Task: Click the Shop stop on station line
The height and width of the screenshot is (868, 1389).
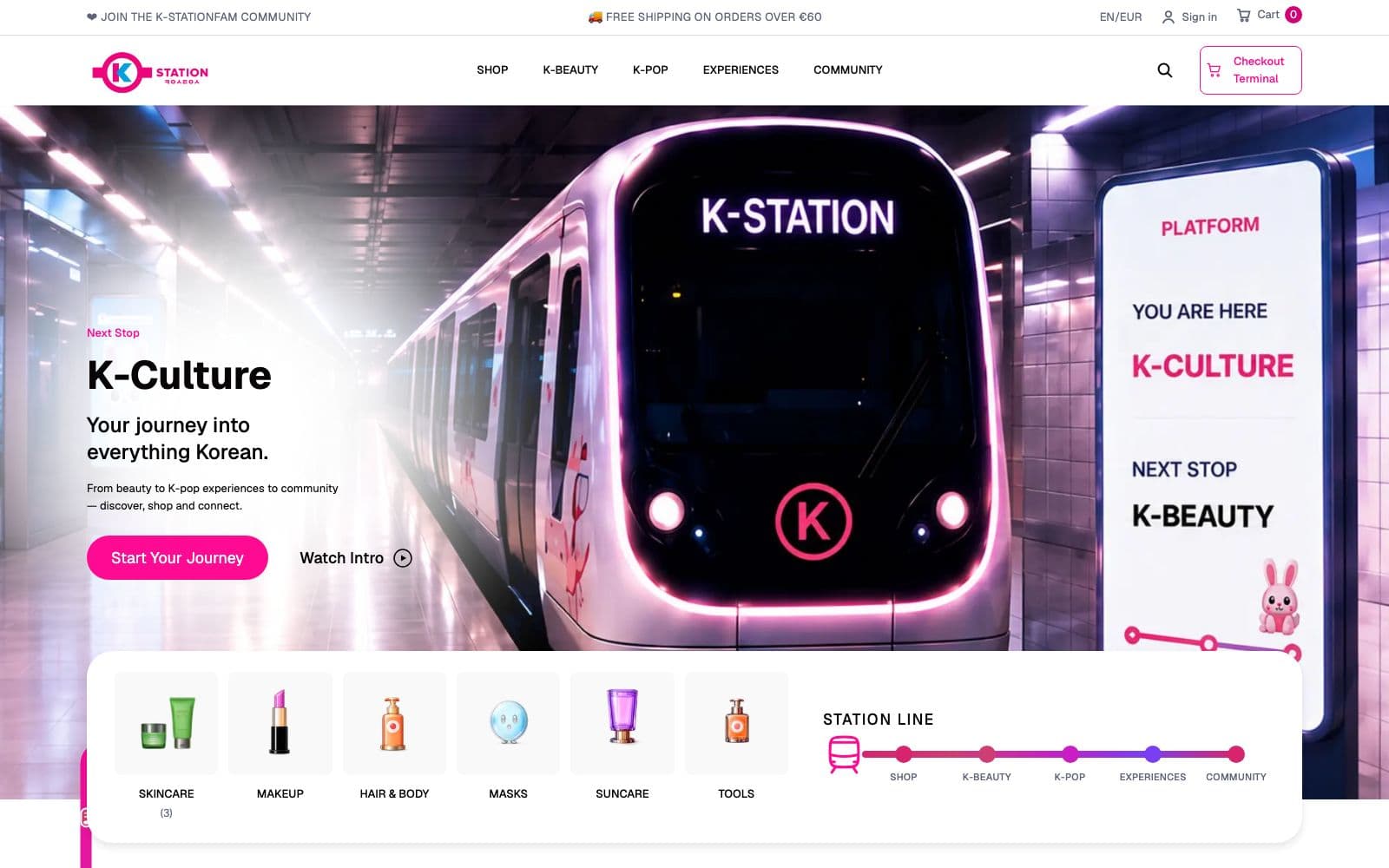Action: tap(904, 754)
